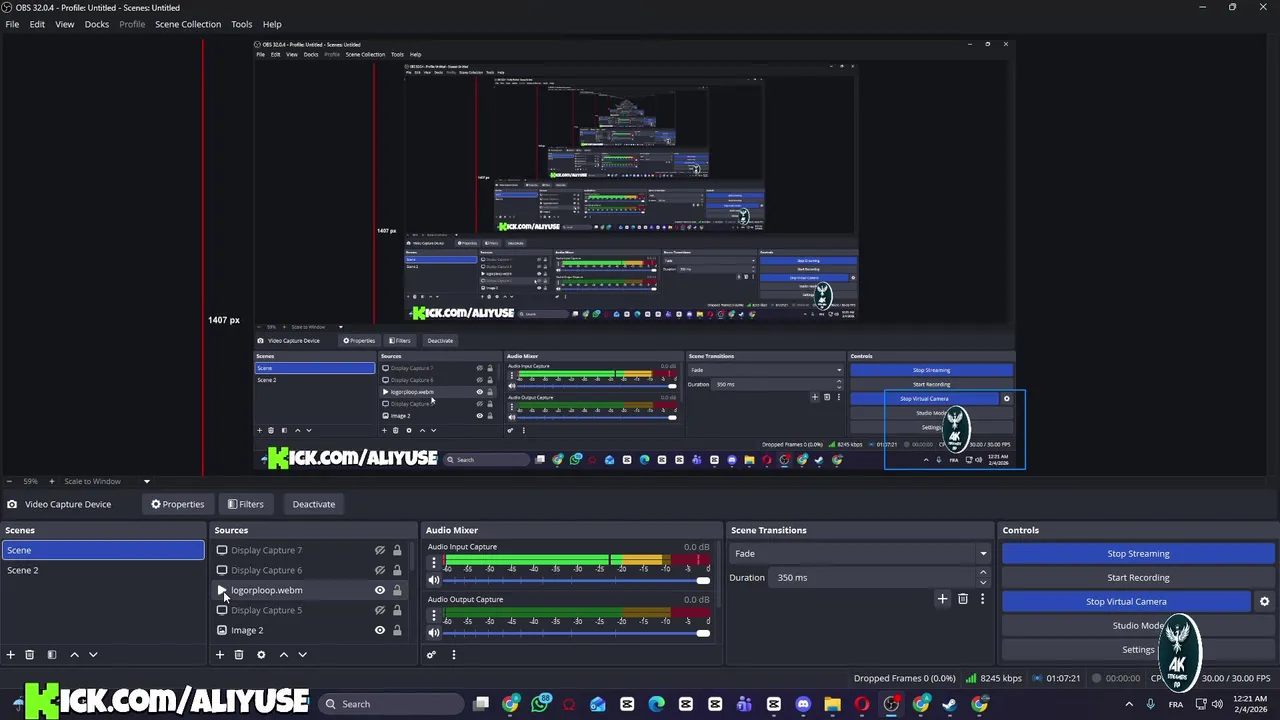
Task: Zoom in preview using plus icon
Action: [51, 481]
